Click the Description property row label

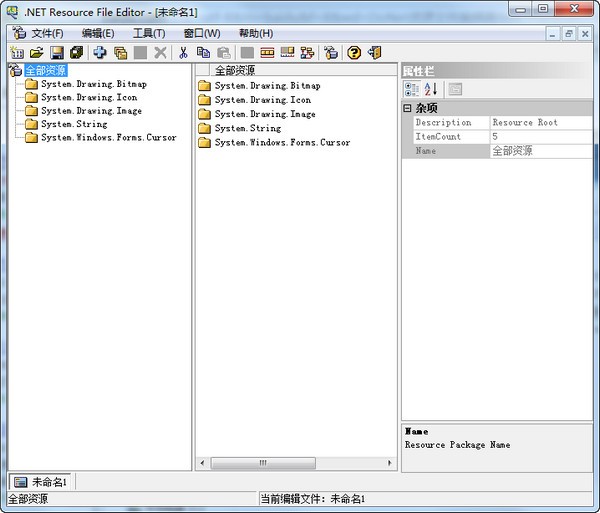click(452, 122)
